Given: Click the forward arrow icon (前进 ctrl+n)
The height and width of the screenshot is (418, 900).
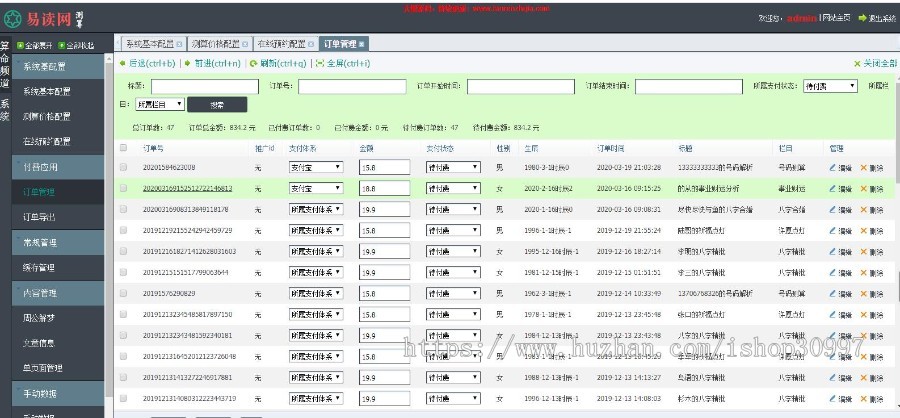Looking at the screenshot, I should click(x=187, y=64).
